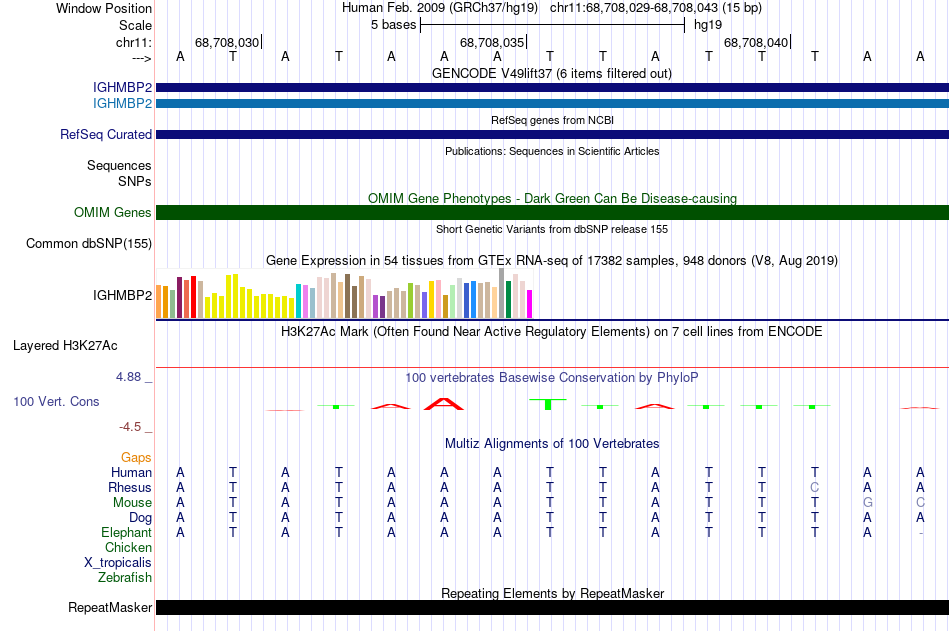This screenshot has height=631, width=950.
Task: Click the 'Rhesus' species label
Action: click(130, 488)
